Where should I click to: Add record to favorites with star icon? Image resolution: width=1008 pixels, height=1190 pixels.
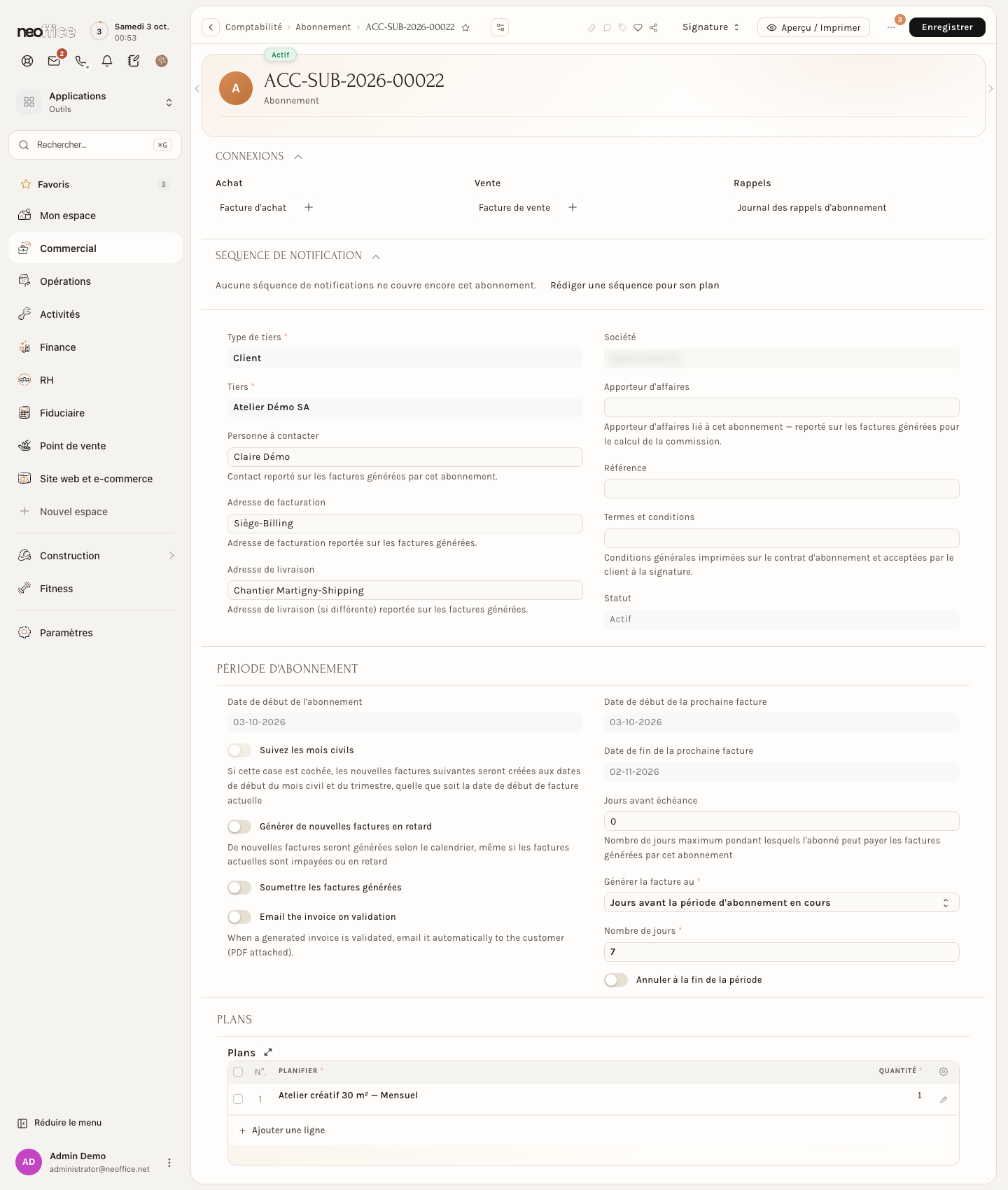[x=465, y=27]
